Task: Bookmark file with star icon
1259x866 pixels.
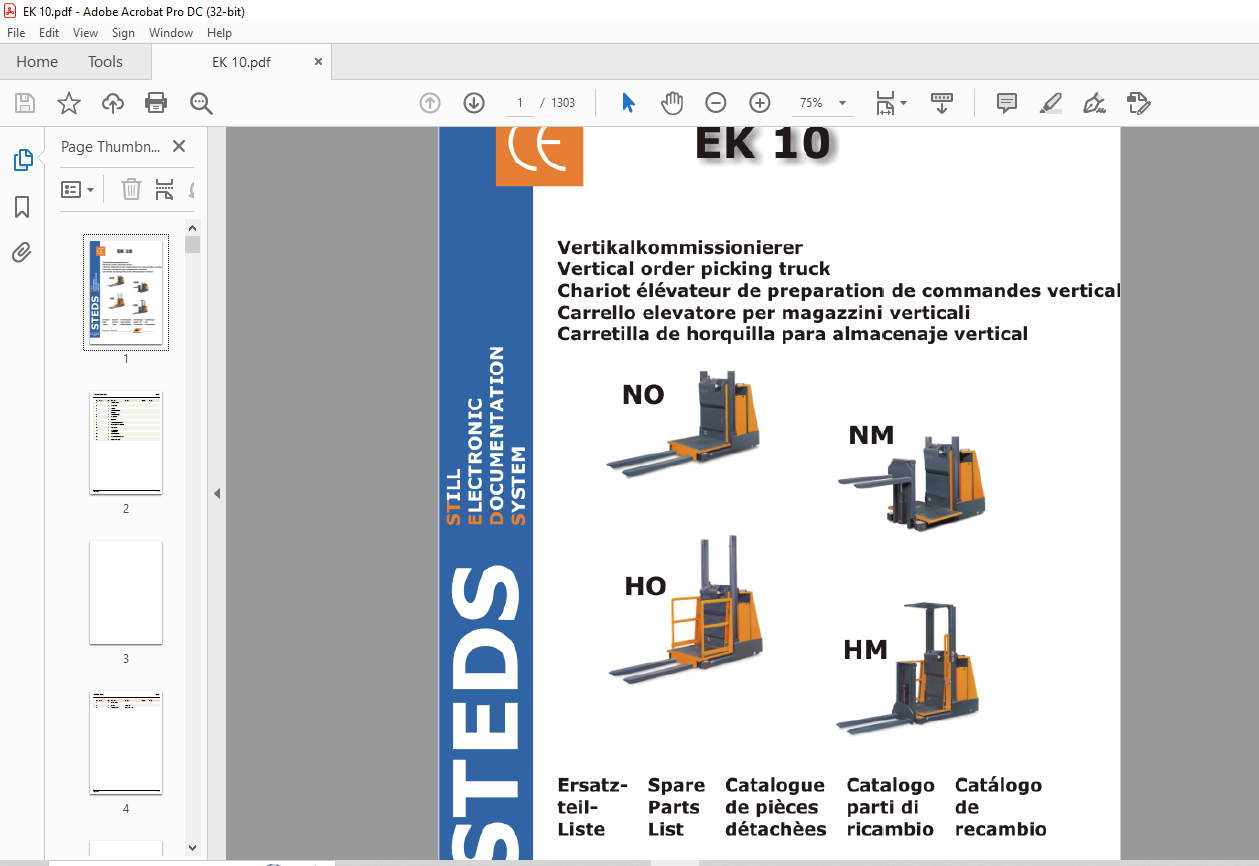Action: coord(68,103)
